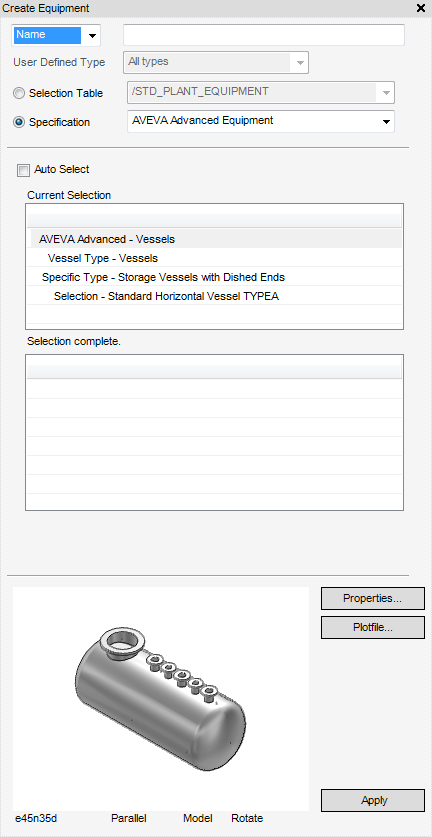The image size is (432, 837).
Task: Select Specific Type - Storage Vessels row
Action: [214, 277]
